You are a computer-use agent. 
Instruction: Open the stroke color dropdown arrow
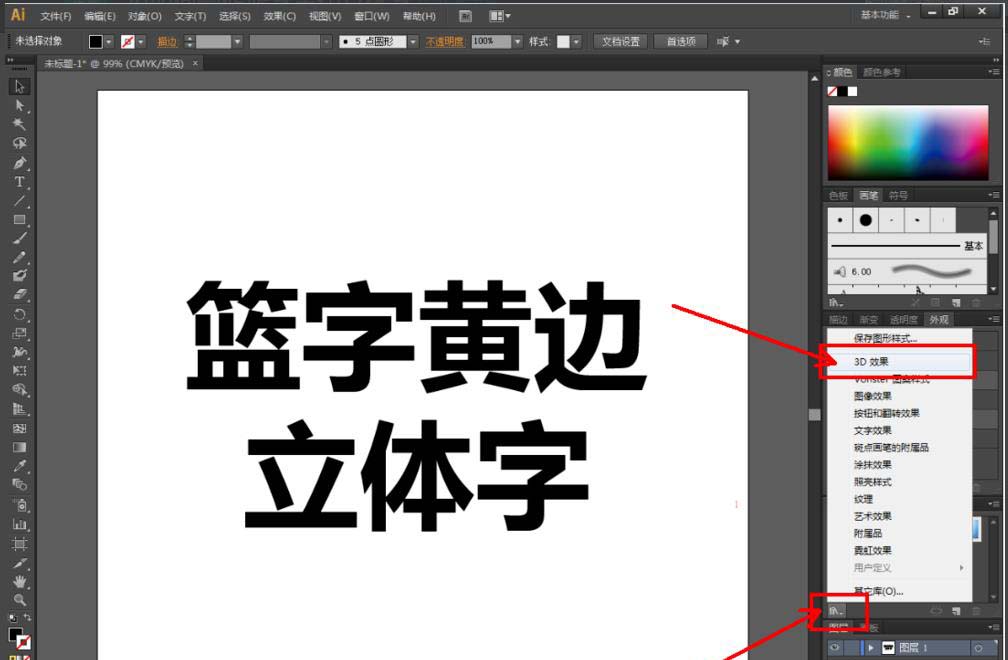pyautogui.click(x=141, y=42)
